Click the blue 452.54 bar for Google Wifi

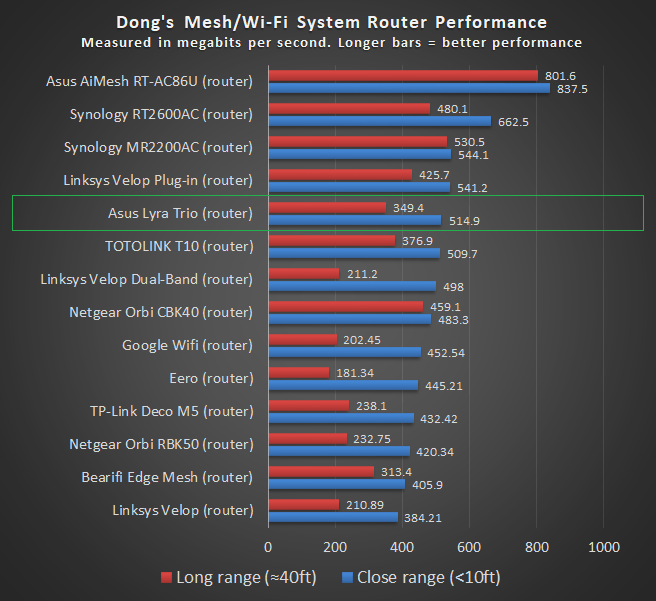point(345,353)
